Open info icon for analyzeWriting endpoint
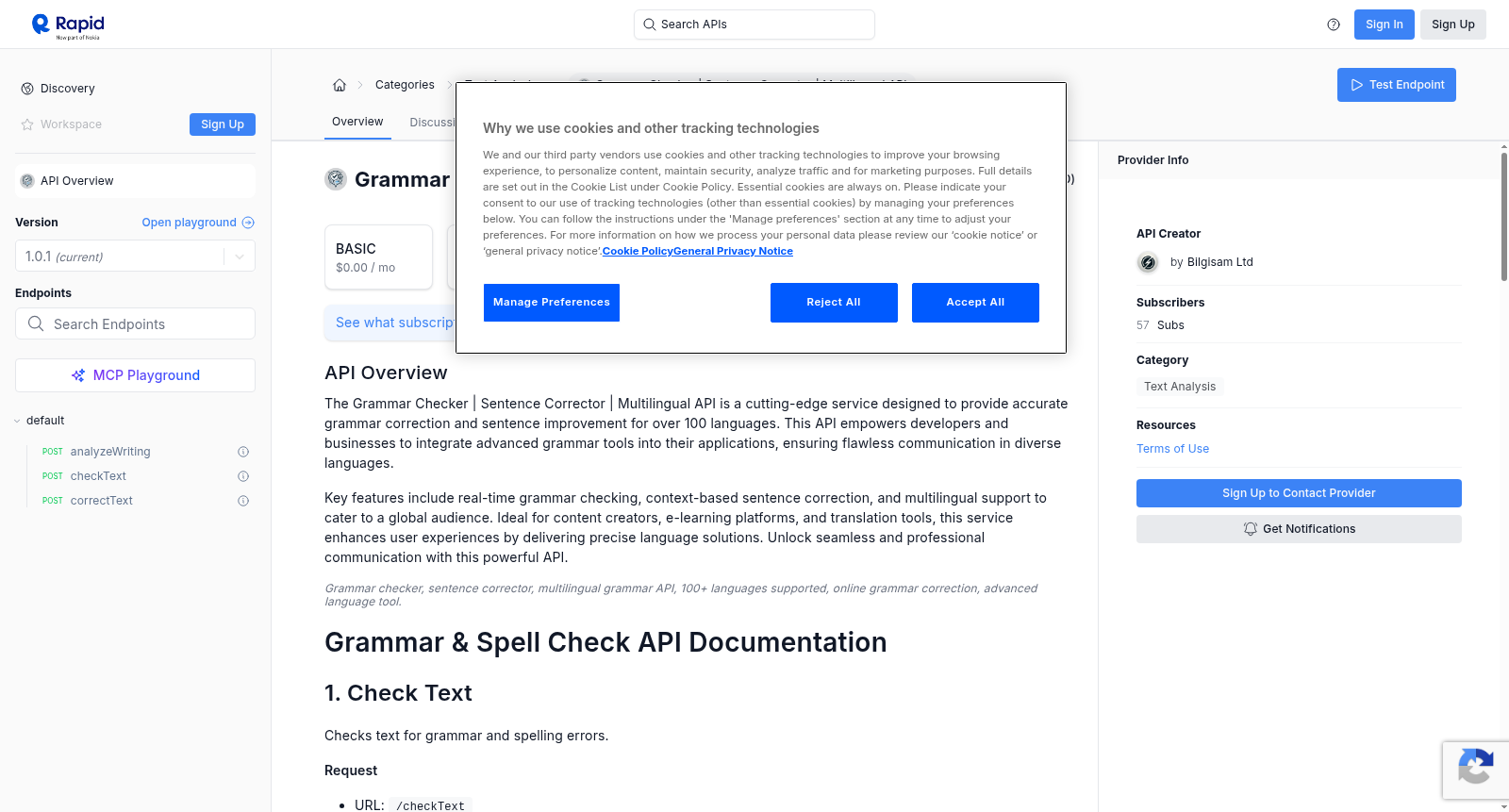 click(243, 452)
